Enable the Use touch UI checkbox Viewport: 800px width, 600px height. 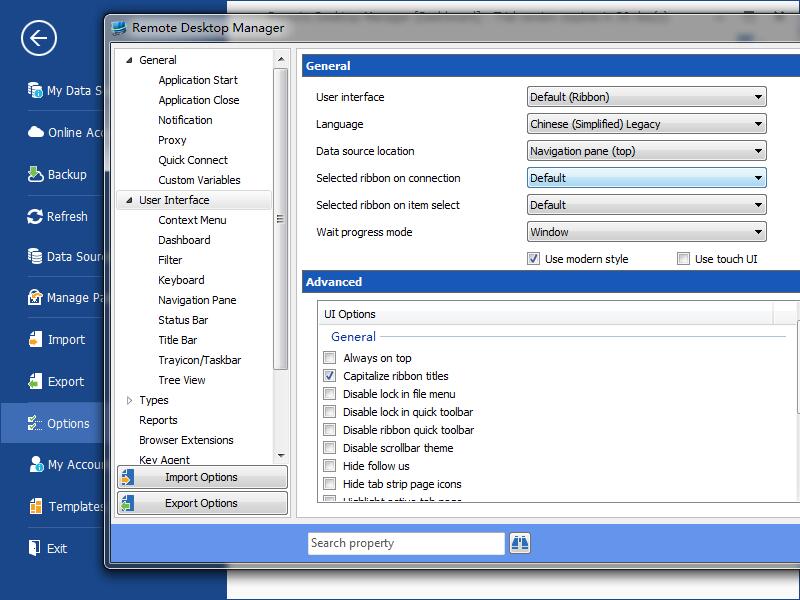pyautogui.click(x=683, y=259)
